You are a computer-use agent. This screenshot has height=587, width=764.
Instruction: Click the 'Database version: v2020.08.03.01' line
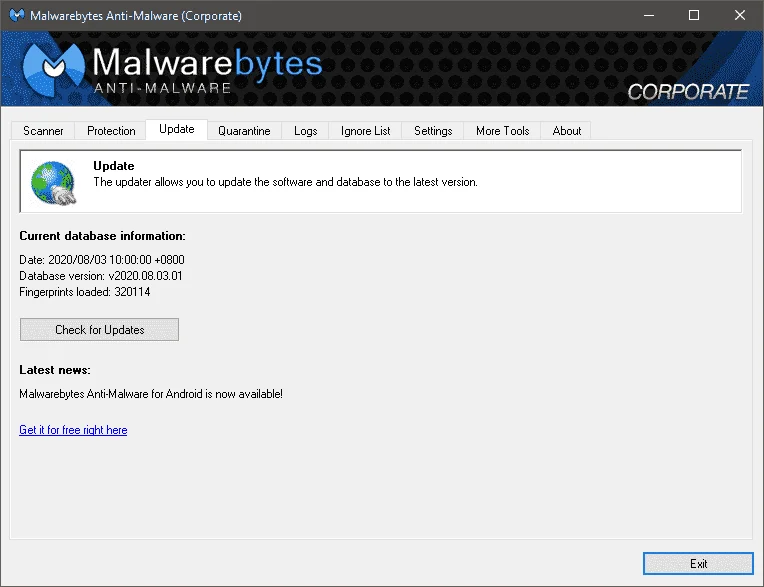[x=101, y=276]
